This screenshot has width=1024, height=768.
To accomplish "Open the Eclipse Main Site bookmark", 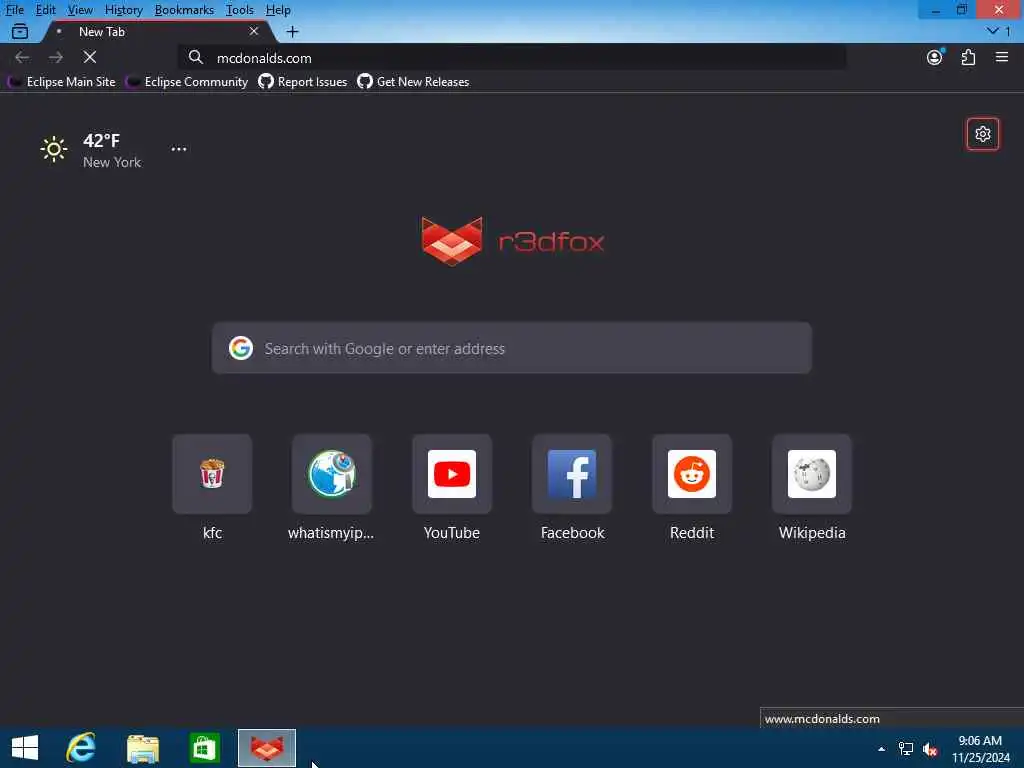I will pos(61,82).
